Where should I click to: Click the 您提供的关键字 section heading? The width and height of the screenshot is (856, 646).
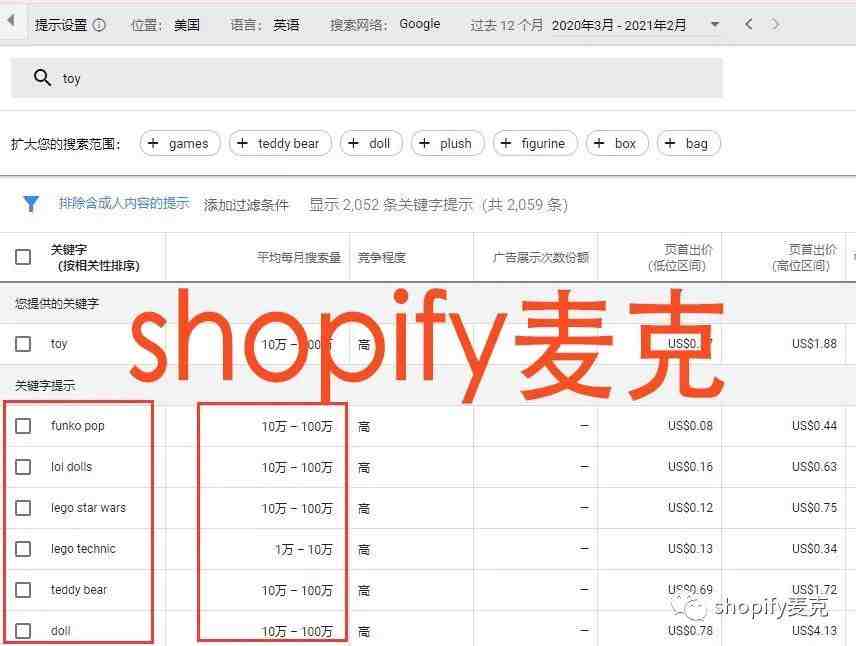click(x=57, y=304)
